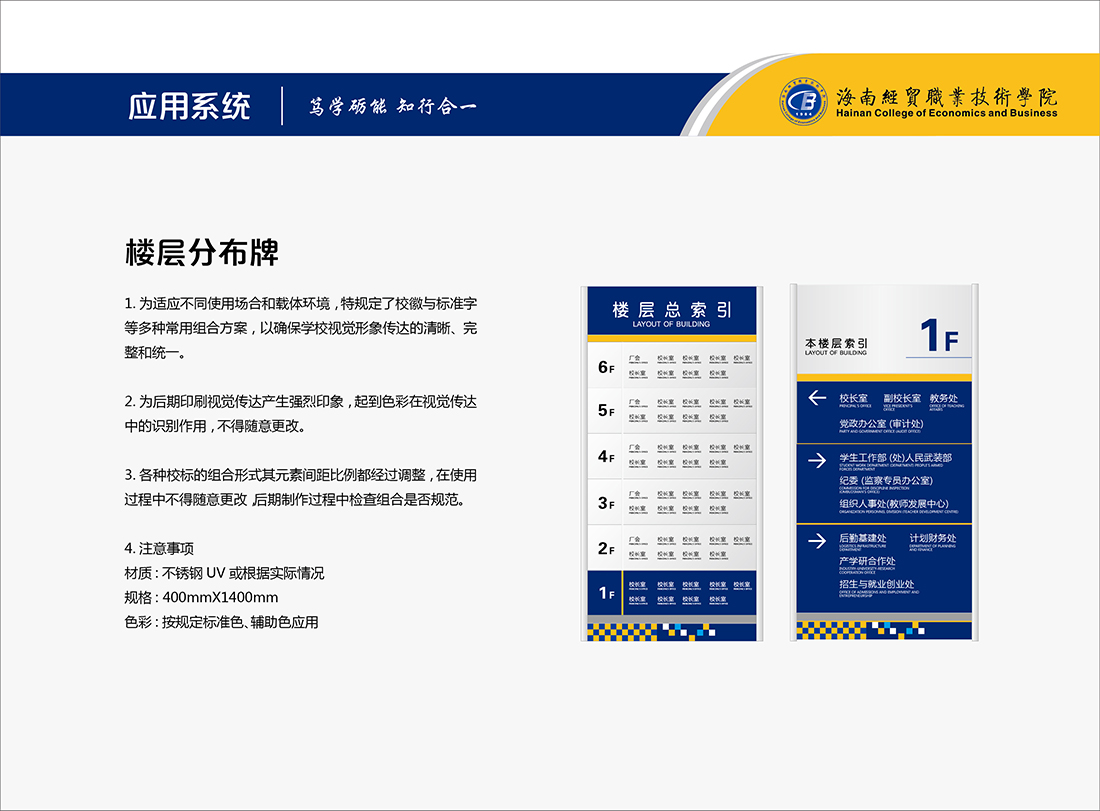Click the 计划财务处 office entry
This screenshot has width=1100, height=811.
[932, 538]
